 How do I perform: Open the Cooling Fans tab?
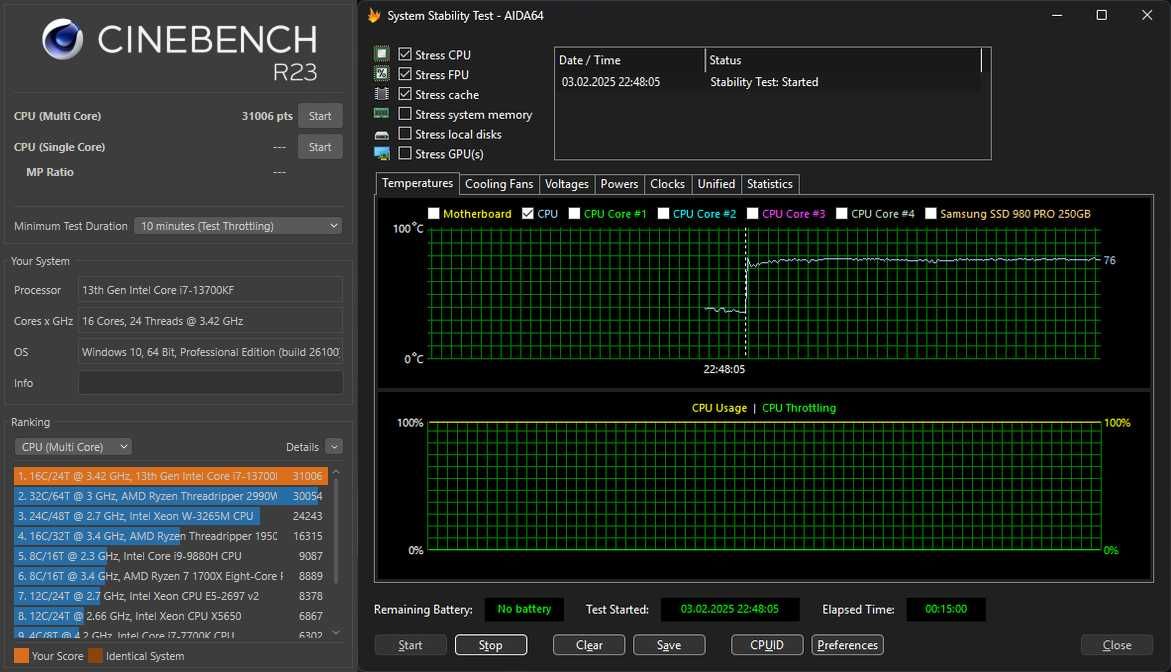pos(499,184)
